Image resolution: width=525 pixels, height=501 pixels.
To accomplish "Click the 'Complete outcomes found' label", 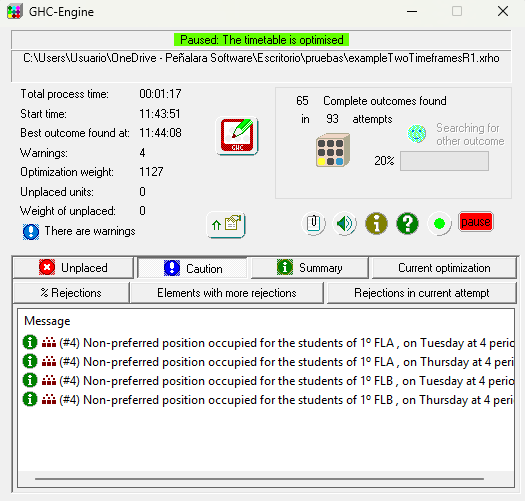I will pyautogui.click(x=385, y=101).
